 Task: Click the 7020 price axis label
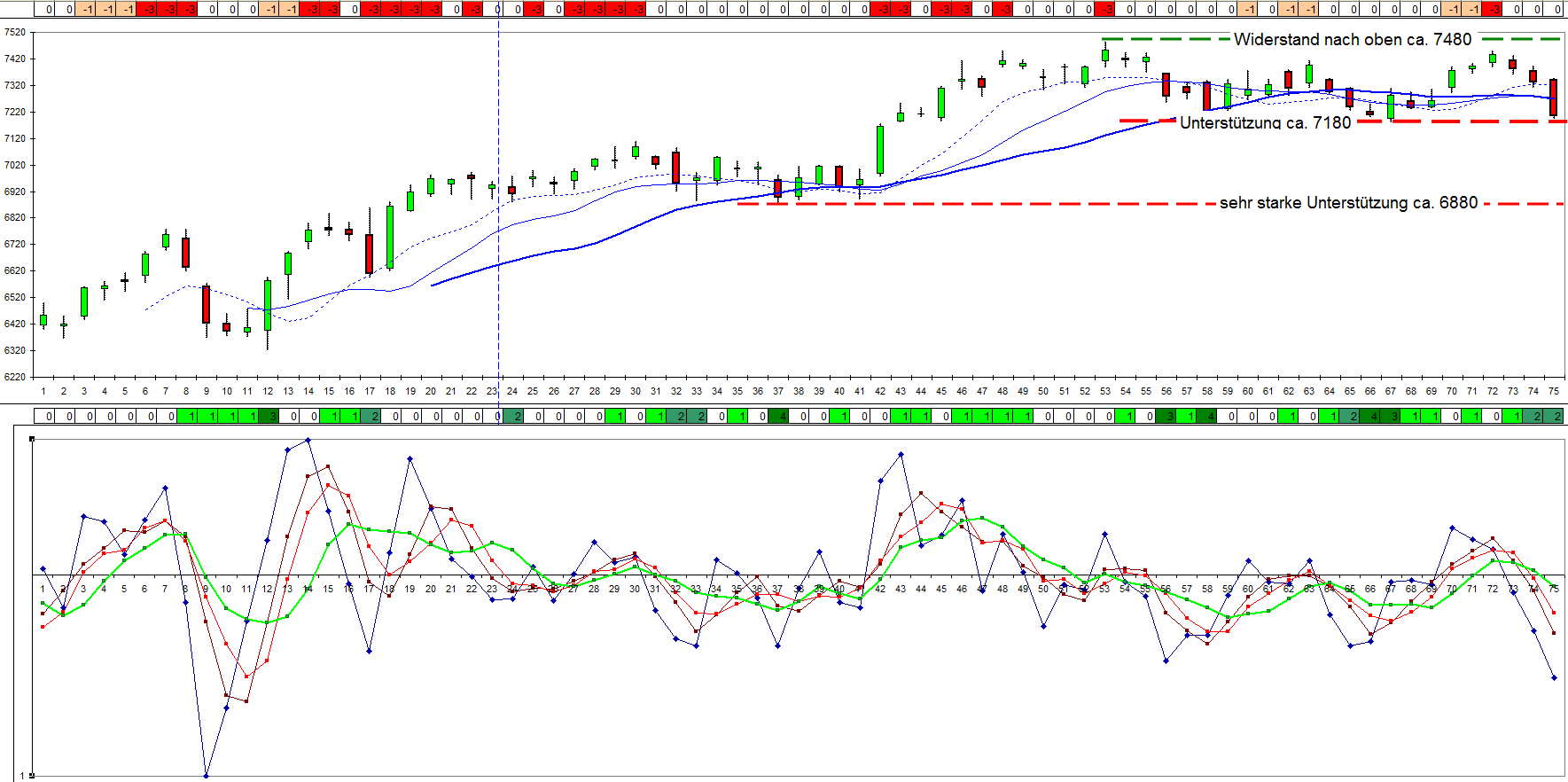click(x=15, y=165)
